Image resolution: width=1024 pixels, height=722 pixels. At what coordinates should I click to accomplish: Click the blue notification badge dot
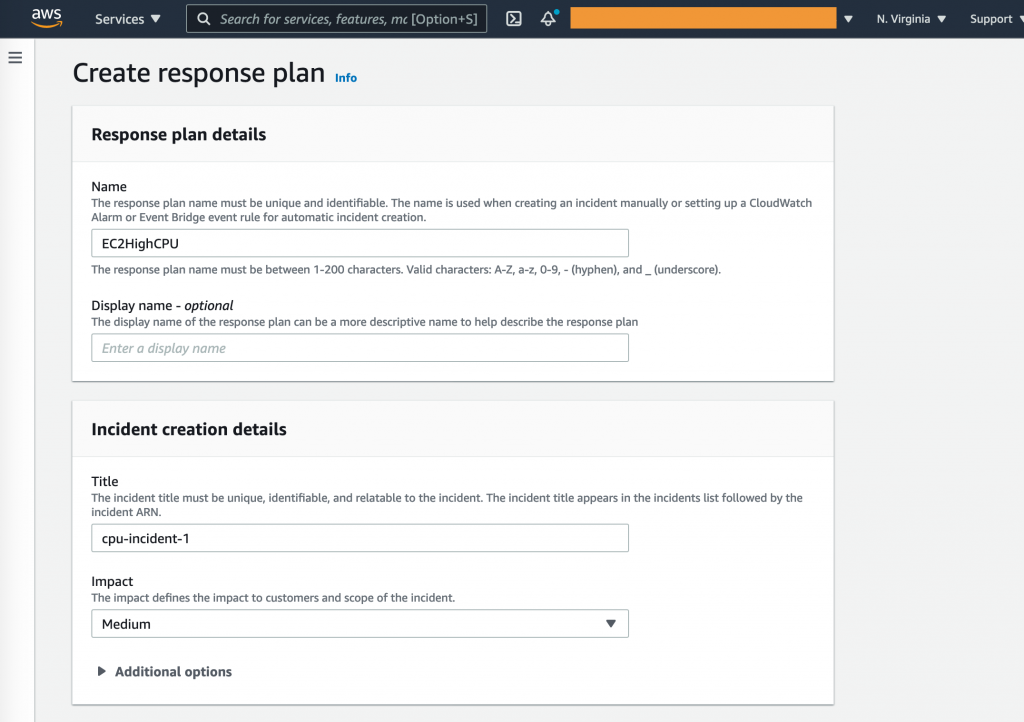[x=555, y=11]
